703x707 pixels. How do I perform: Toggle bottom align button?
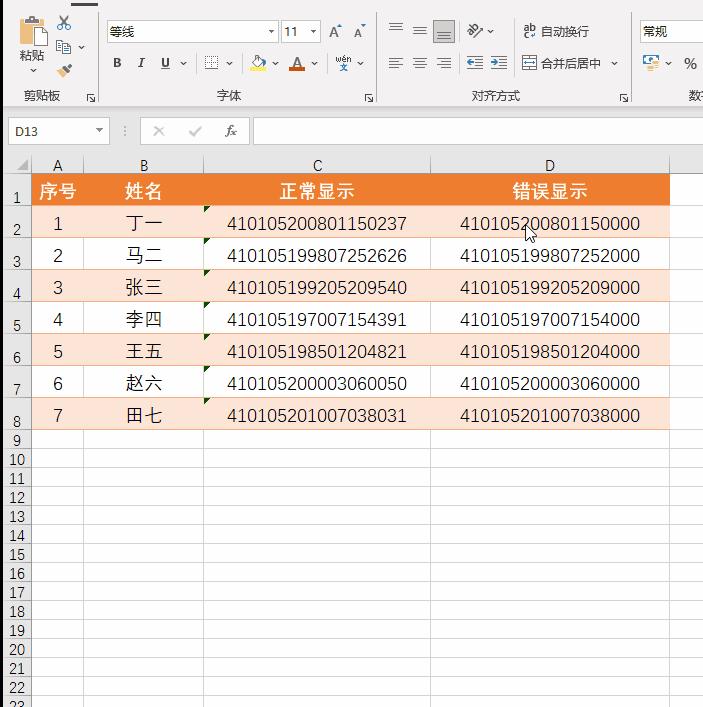coord(444,31)
